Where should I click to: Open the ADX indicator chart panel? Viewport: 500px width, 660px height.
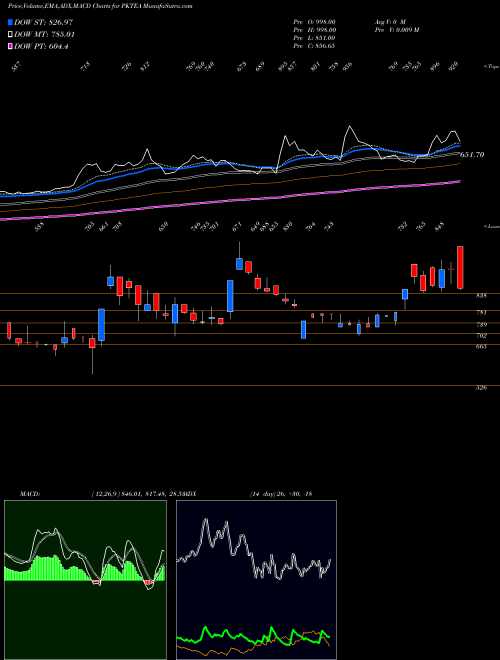[x=256, y=580]
